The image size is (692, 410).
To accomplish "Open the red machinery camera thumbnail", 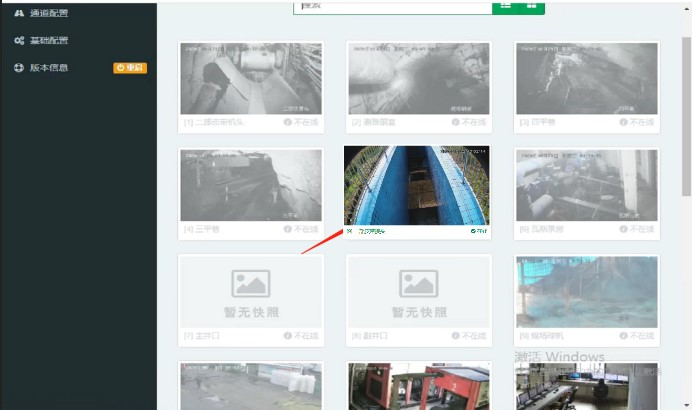I will [x=419, y=387].
